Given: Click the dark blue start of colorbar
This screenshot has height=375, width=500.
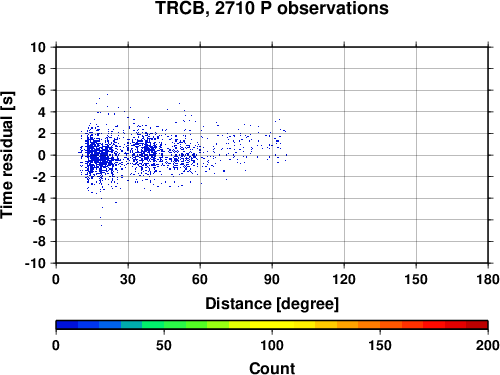Looking at the screenshot, I should click(67, 325).
